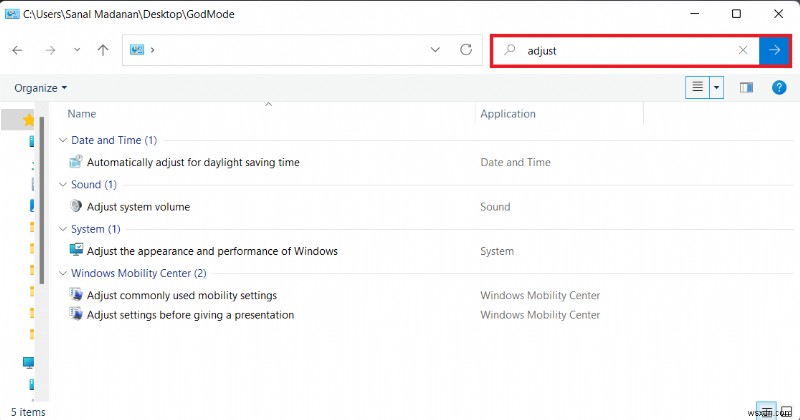Collapse the Windows Mobility Center group
This screenshot has width=800, height=420.
tap(64, 273)
